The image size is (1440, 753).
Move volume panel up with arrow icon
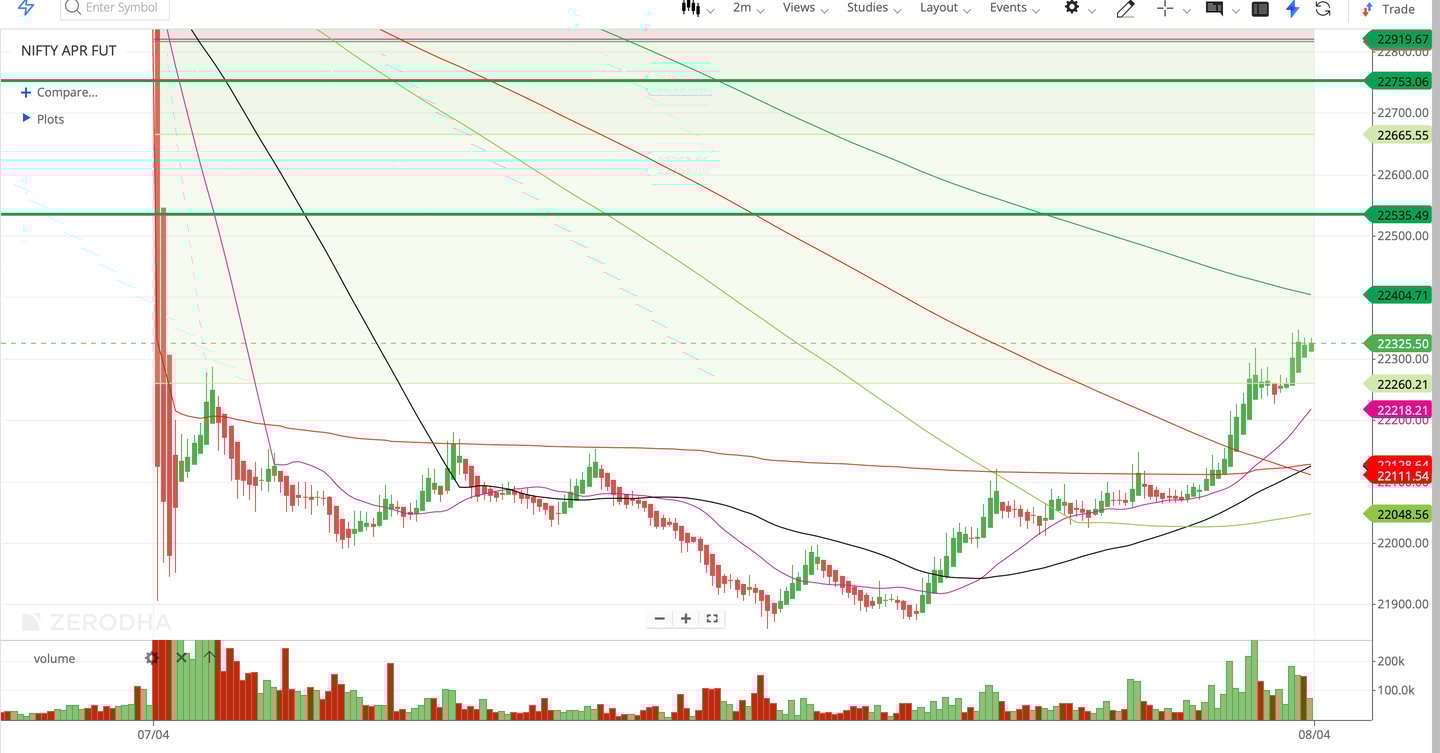[x=209, y=658]
